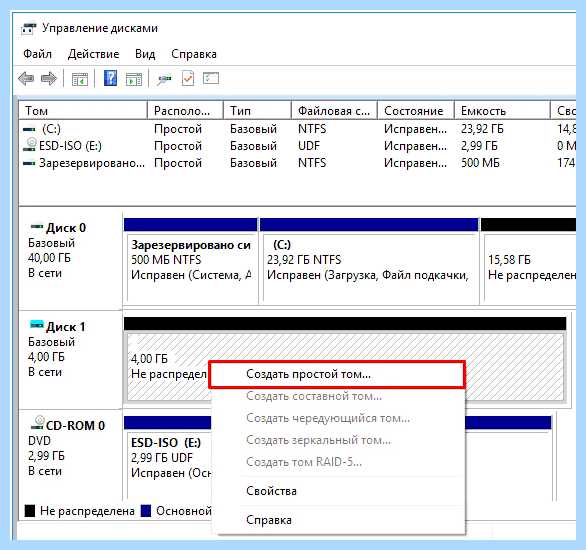Screen dimensions: 586x550
Task: Select the Зарезервировано... volume name
Action: tap(92, 163)
